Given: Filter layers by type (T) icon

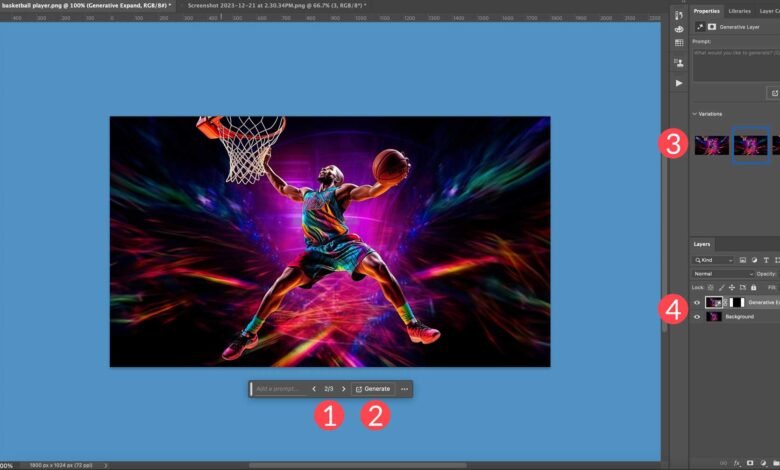Looking at the screenshot, I should pyautogui.click(x=766, y=260).
